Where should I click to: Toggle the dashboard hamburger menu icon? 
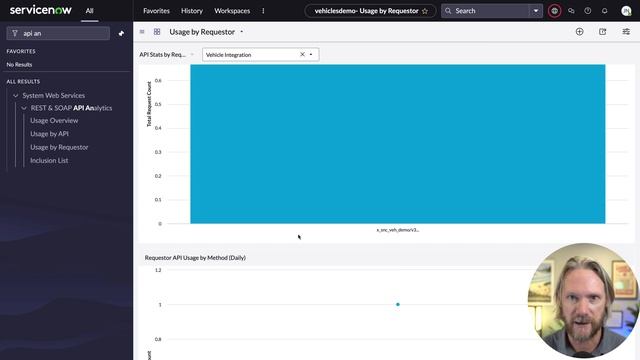[x=142, y=32]
